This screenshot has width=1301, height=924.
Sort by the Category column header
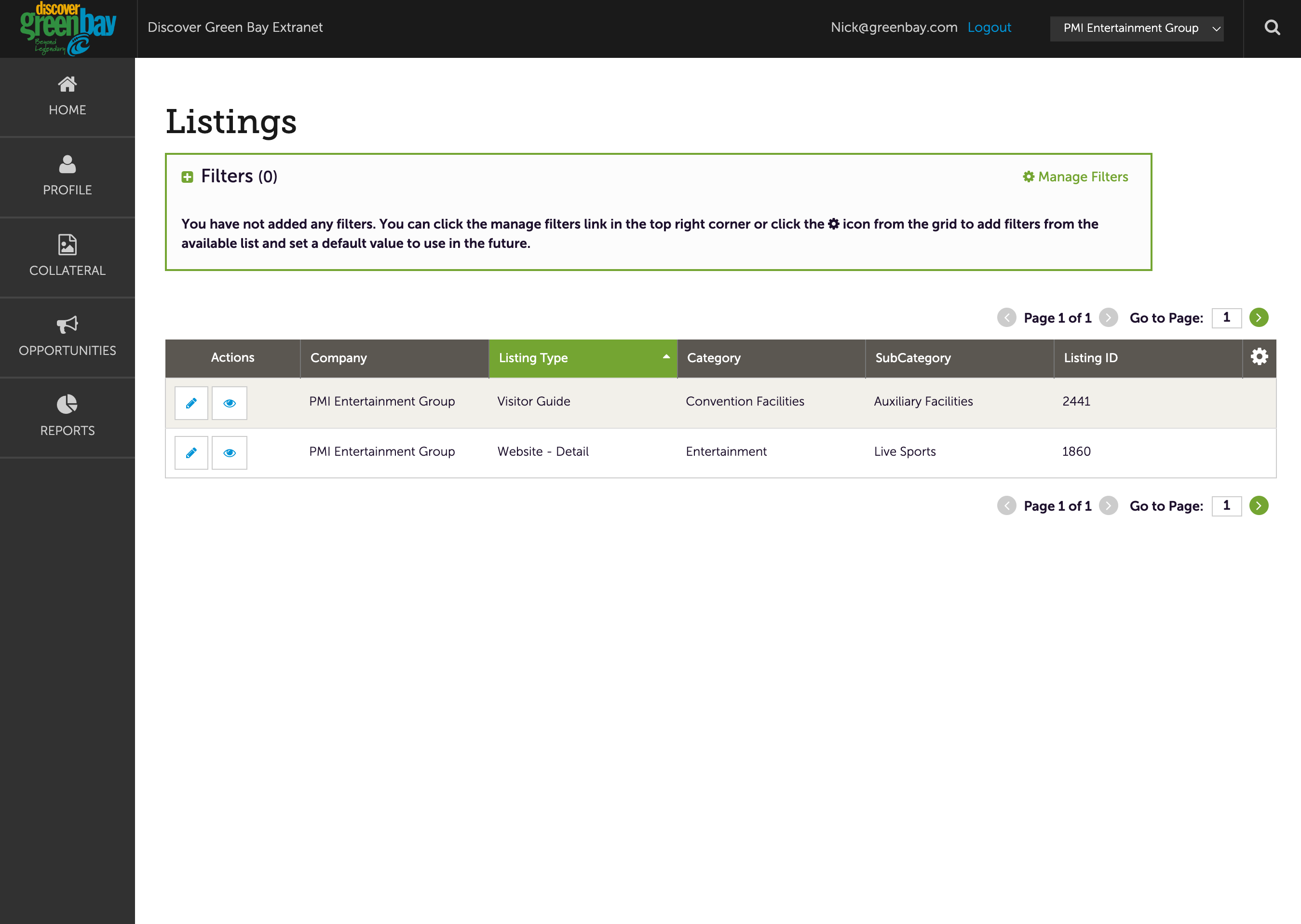(x=771, y=358)
